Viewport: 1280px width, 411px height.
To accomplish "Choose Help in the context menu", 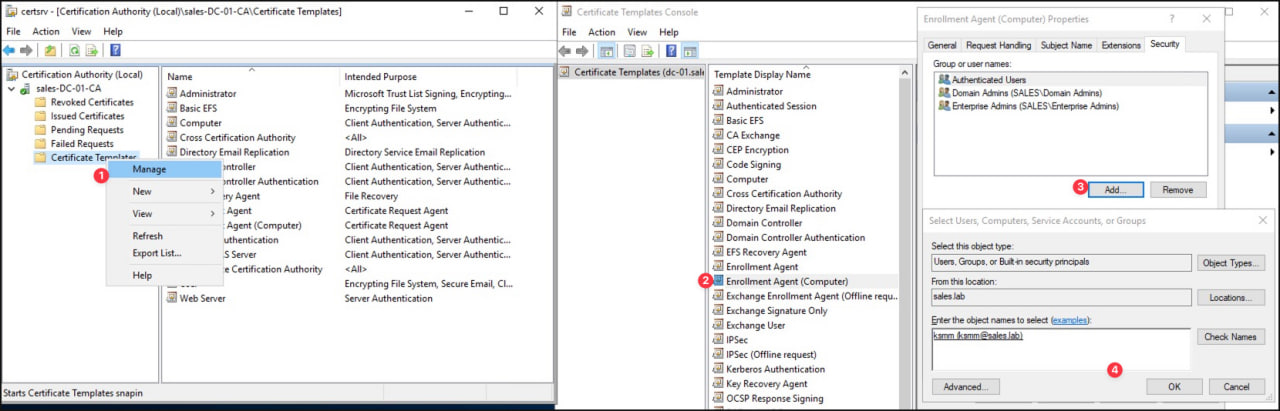I will [165, 275].
